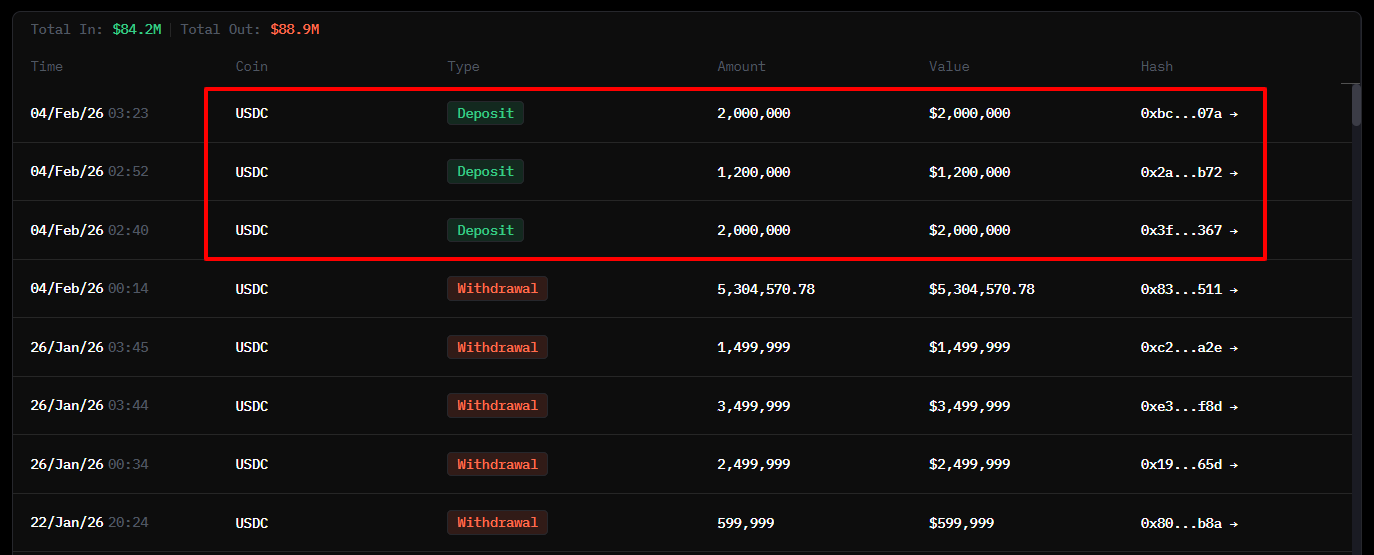The height and width of the screenshot is (555, 1374).
Task: Open transaction hash 0xc2...a2e link
Action: [1188, 348]
